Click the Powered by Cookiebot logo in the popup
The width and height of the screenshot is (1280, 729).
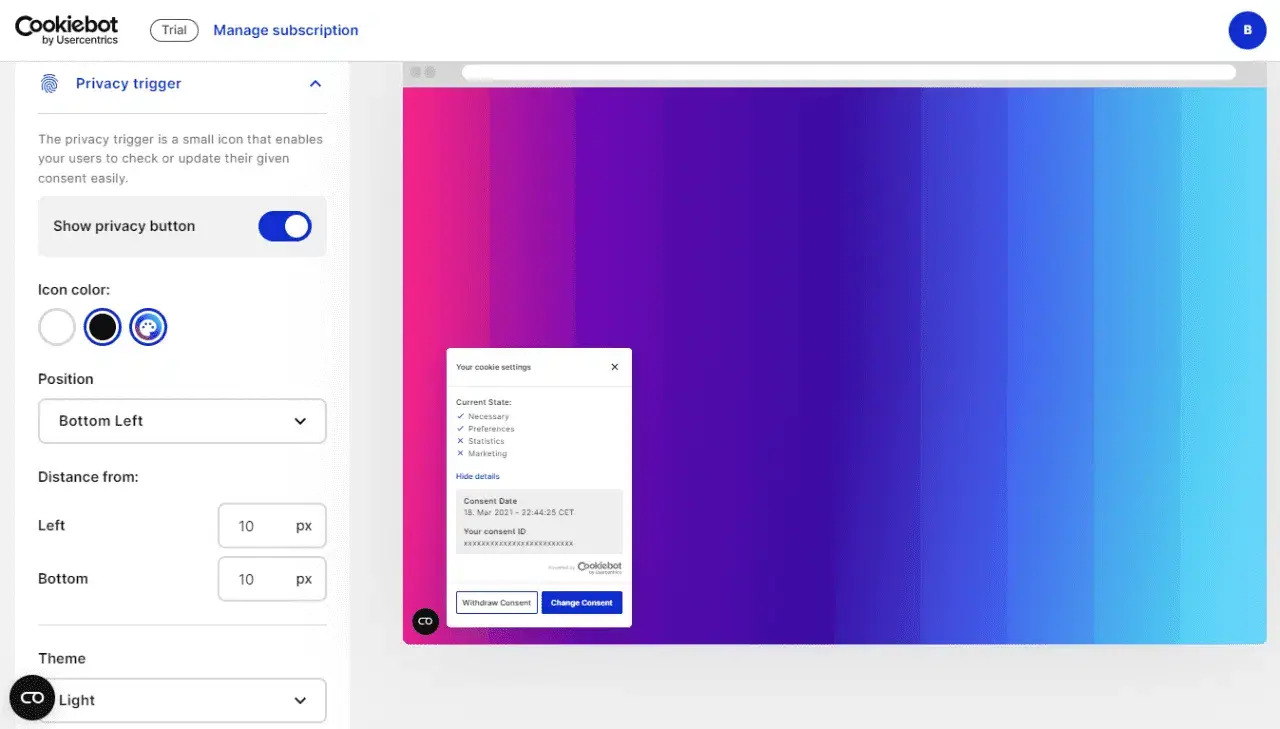(597, 565)
